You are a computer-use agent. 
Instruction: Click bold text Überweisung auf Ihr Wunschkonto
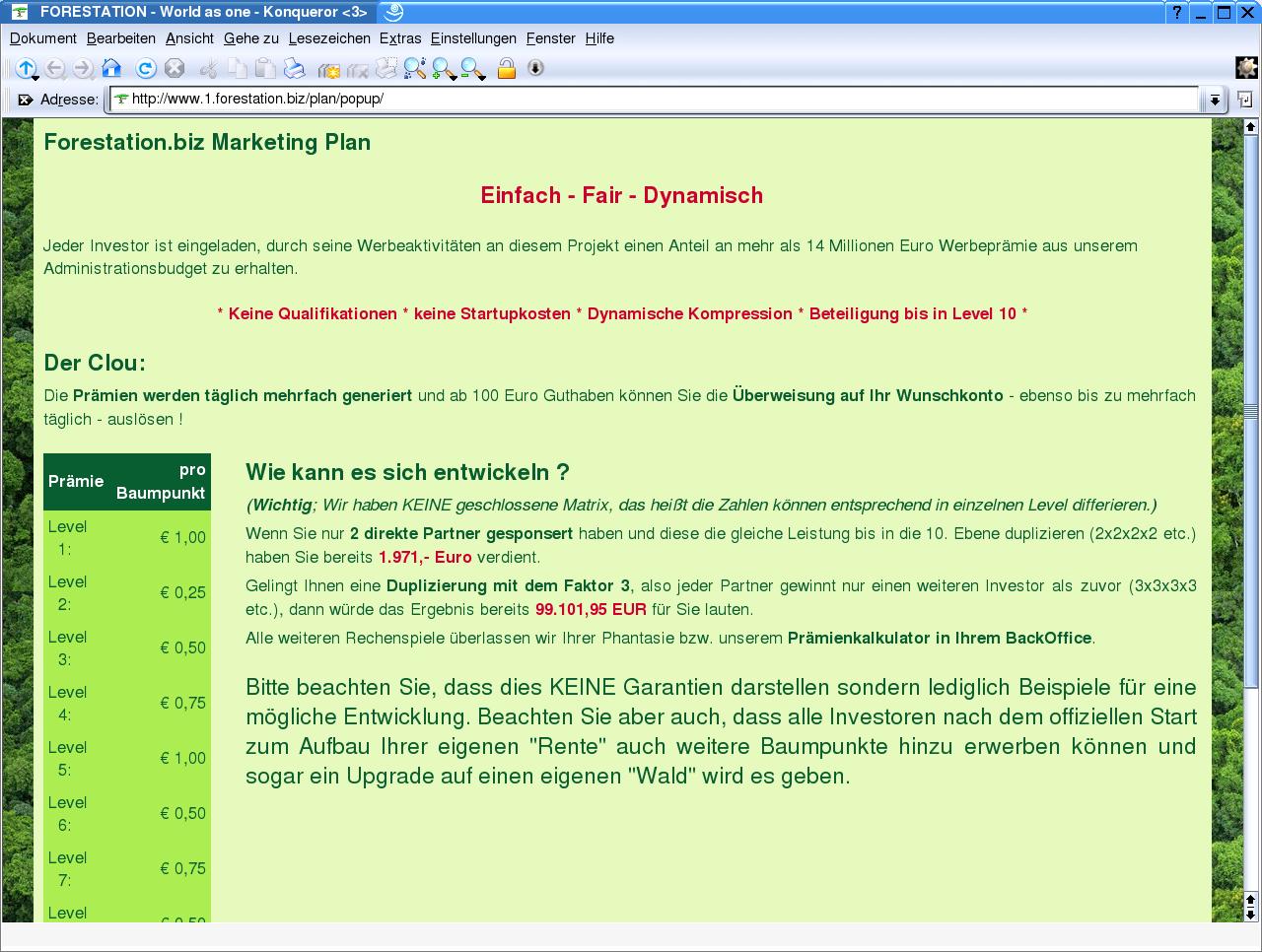868,395
